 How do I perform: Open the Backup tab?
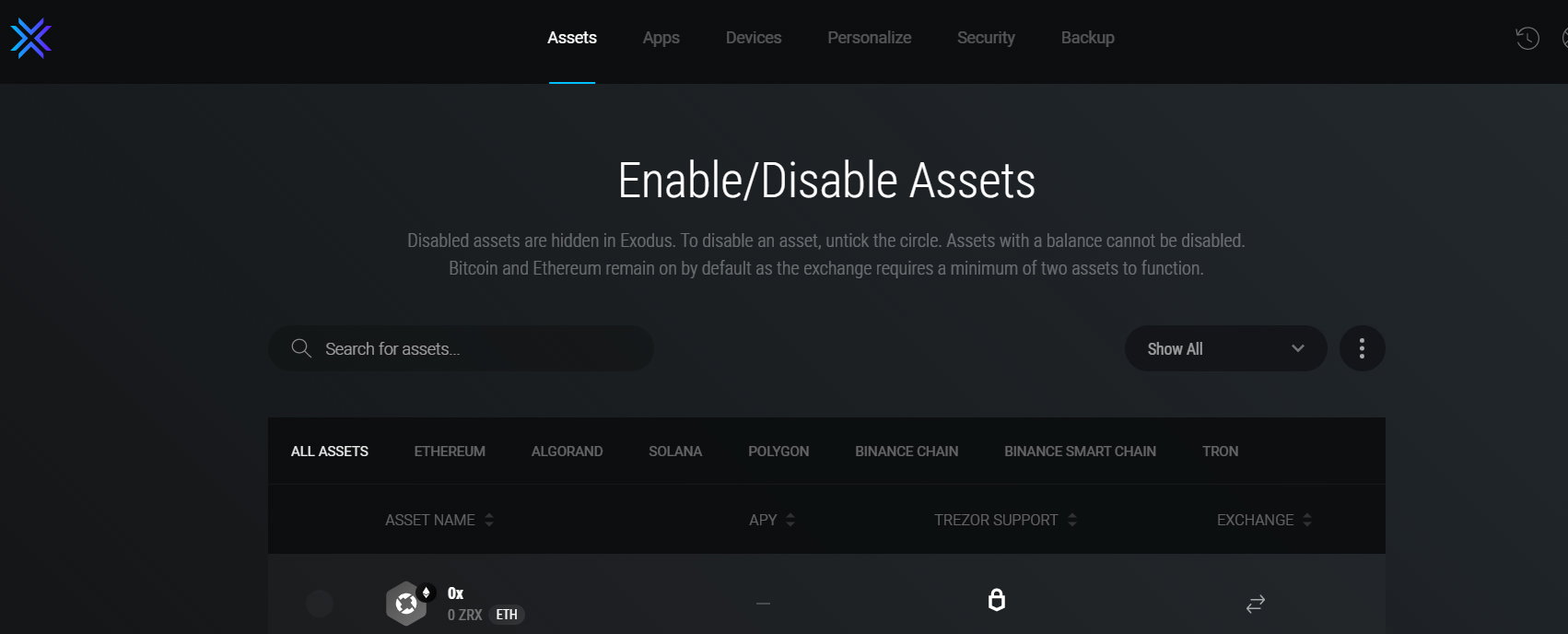tap(1088, 38)
